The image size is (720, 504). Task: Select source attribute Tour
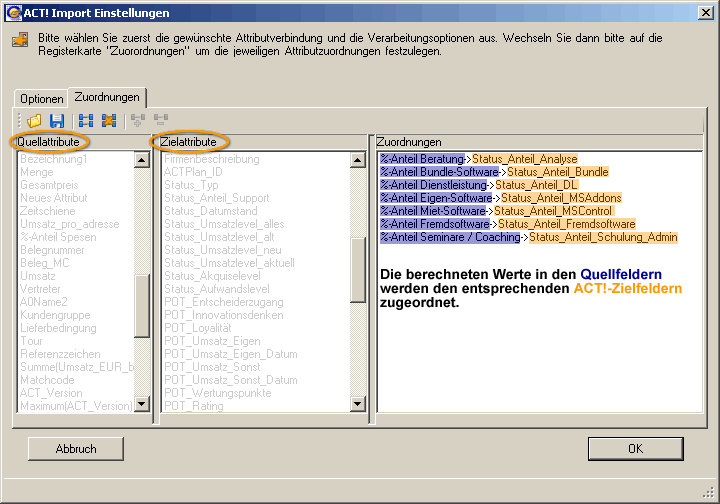(31, 341)
